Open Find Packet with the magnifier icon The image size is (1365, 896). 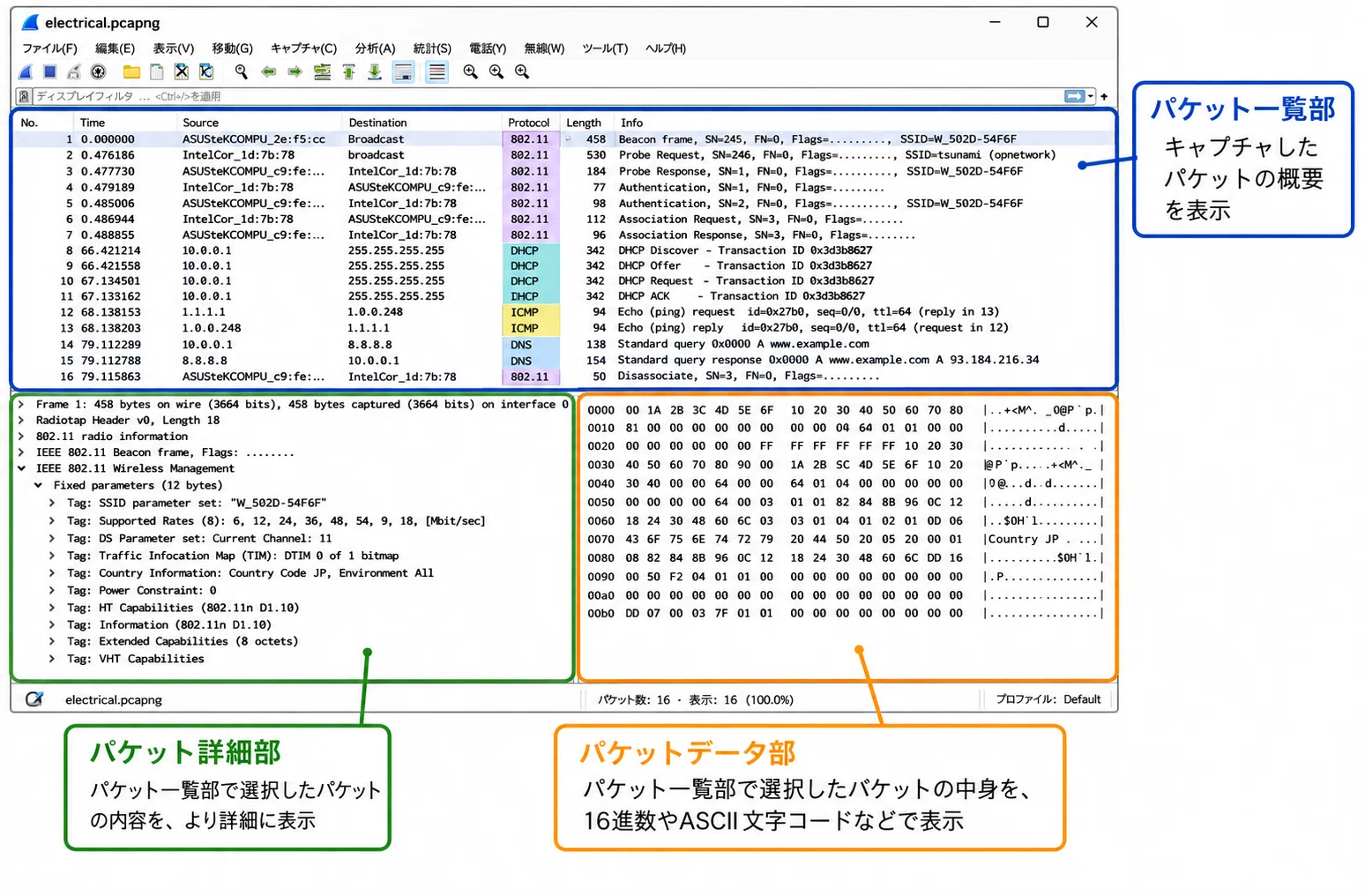click(x=241, y=72)
